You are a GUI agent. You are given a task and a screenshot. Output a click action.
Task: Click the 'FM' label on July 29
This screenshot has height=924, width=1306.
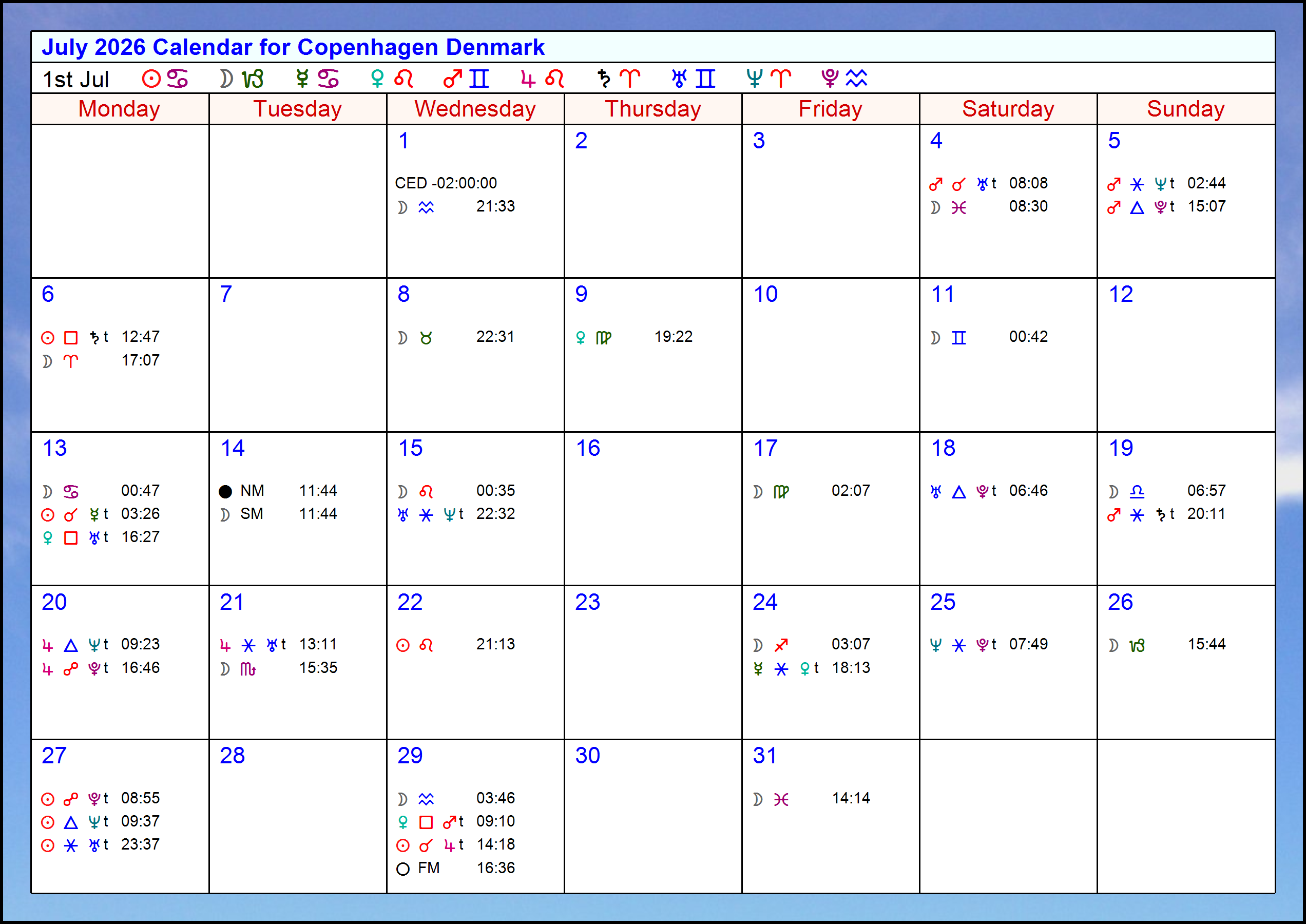coord(429,868)
